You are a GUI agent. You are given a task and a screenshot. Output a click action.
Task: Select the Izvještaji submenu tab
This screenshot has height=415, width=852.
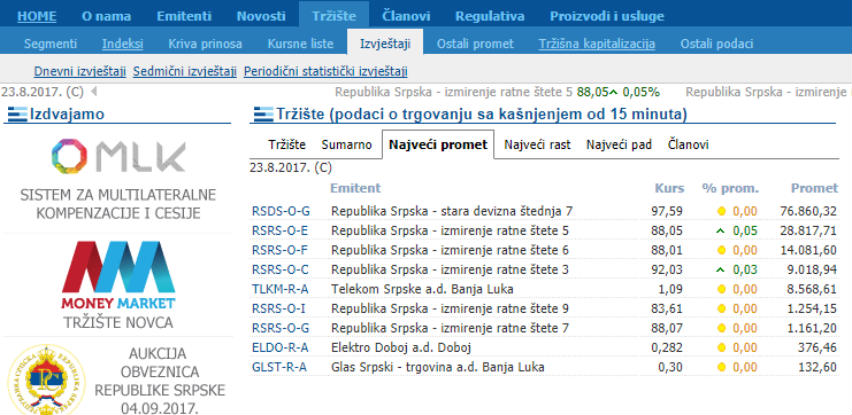coord(385,44)
